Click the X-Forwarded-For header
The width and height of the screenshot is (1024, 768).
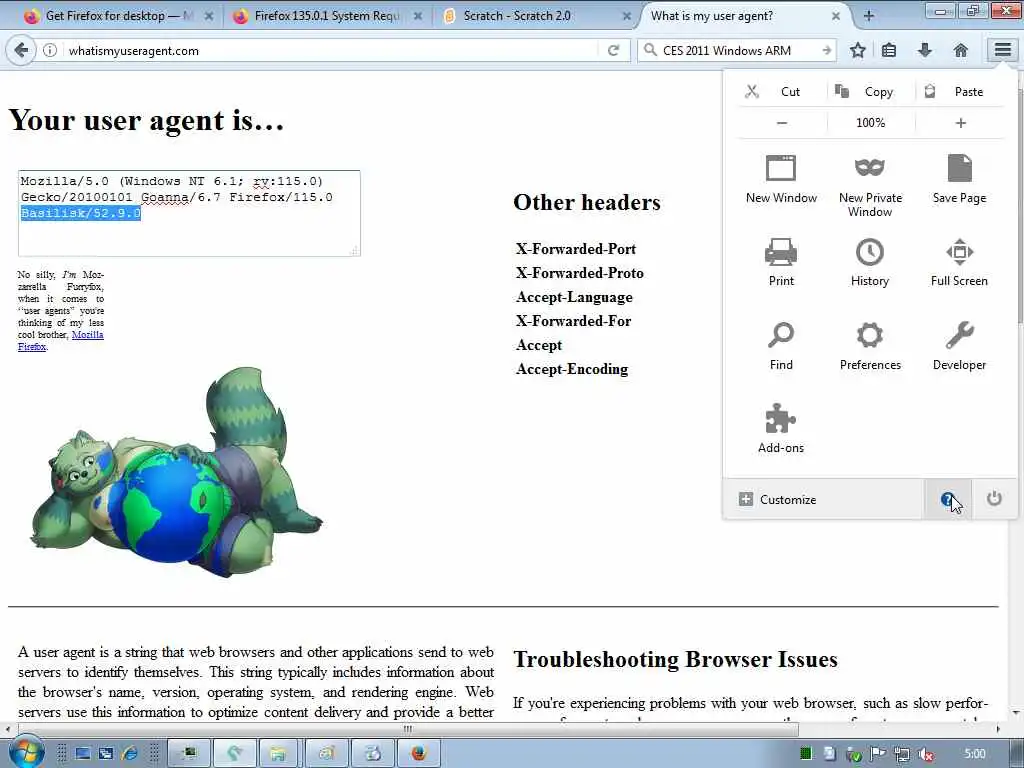(573, 321)
